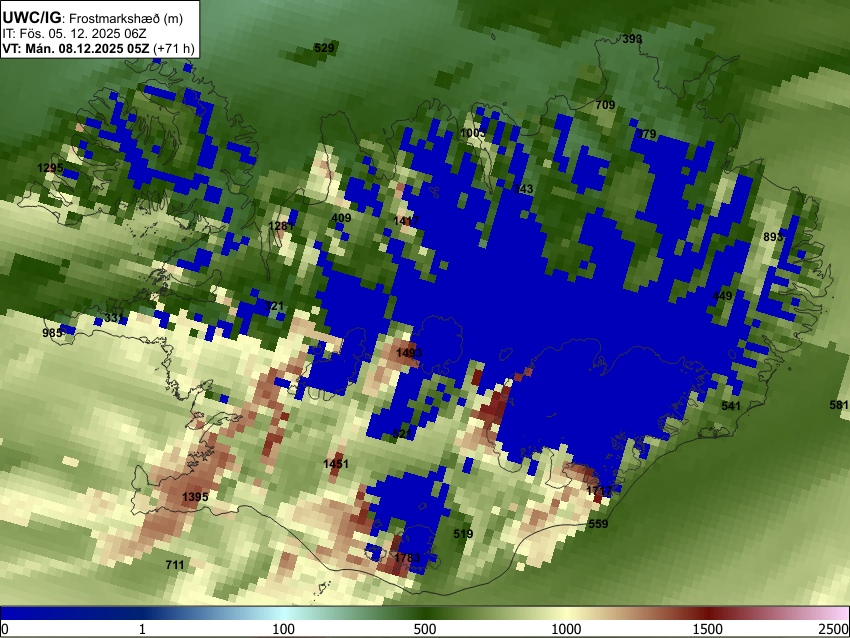Click the map value 343
Viewport: 850px width, 638px height.
pyautogui.click(x=524, y=189)
